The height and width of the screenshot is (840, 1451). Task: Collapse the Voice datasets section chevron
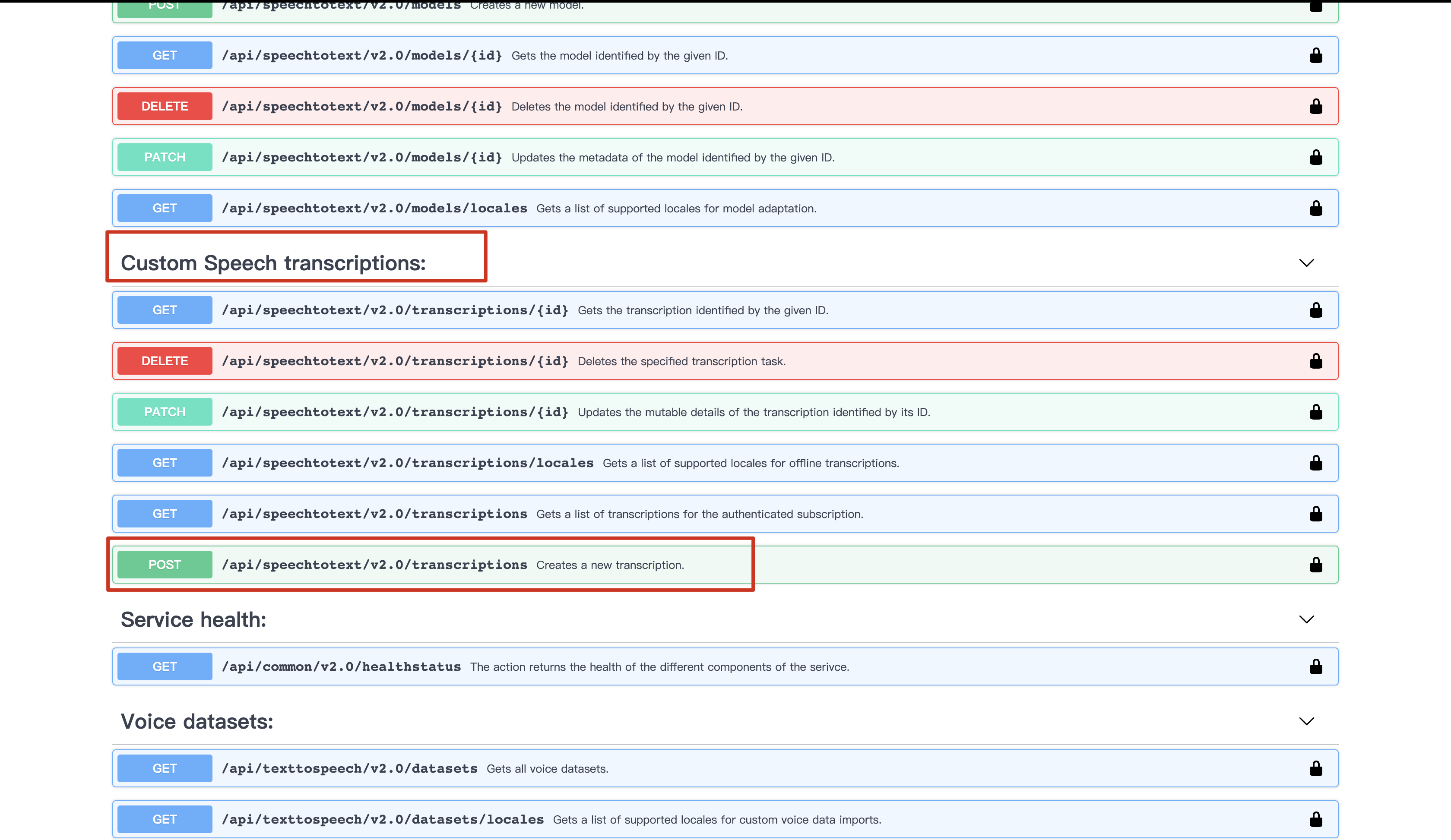pyautogui.click(x=1306, y=721)
